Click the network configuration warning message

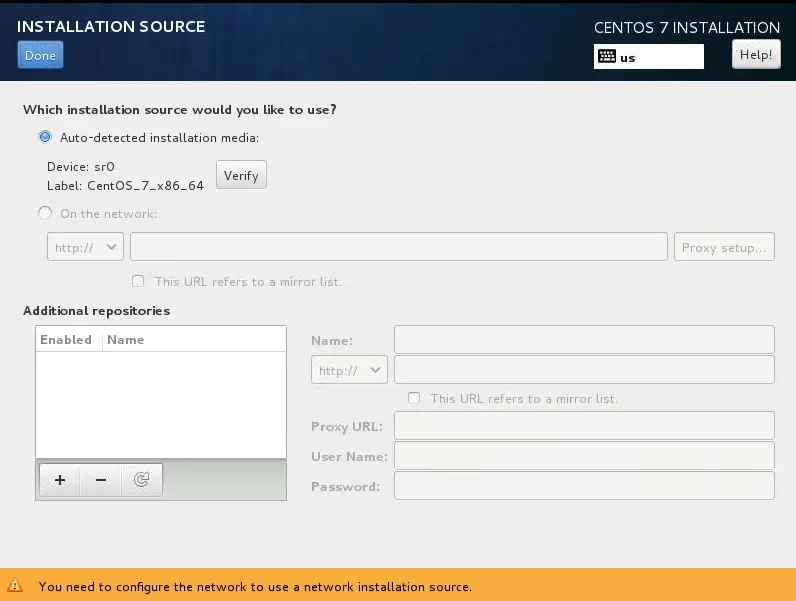255,587
